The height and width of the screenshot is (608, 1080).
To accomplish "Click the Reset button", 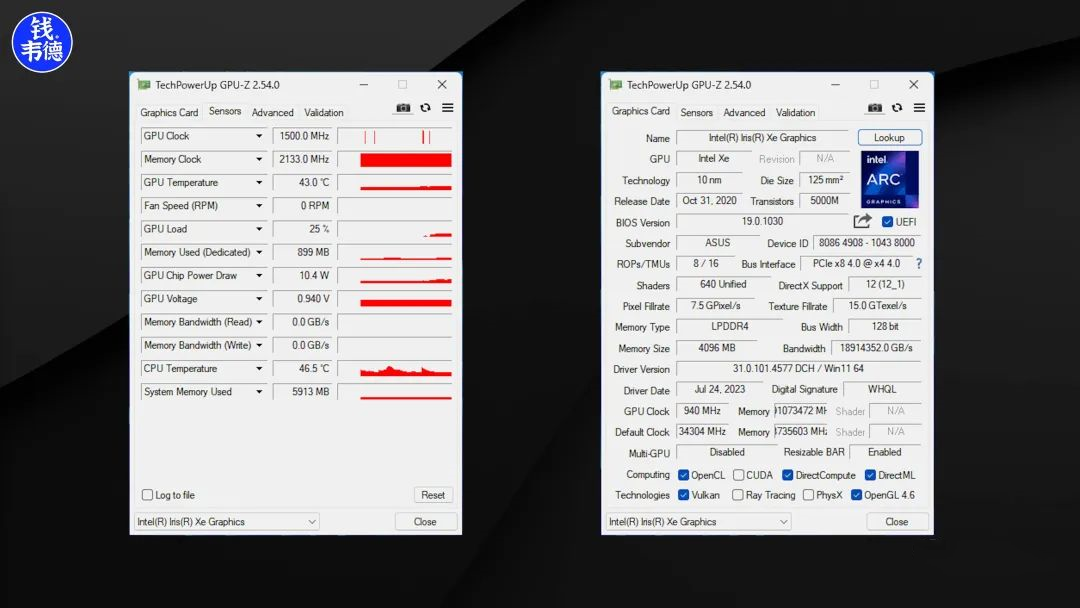I will [x=433, y=495].
